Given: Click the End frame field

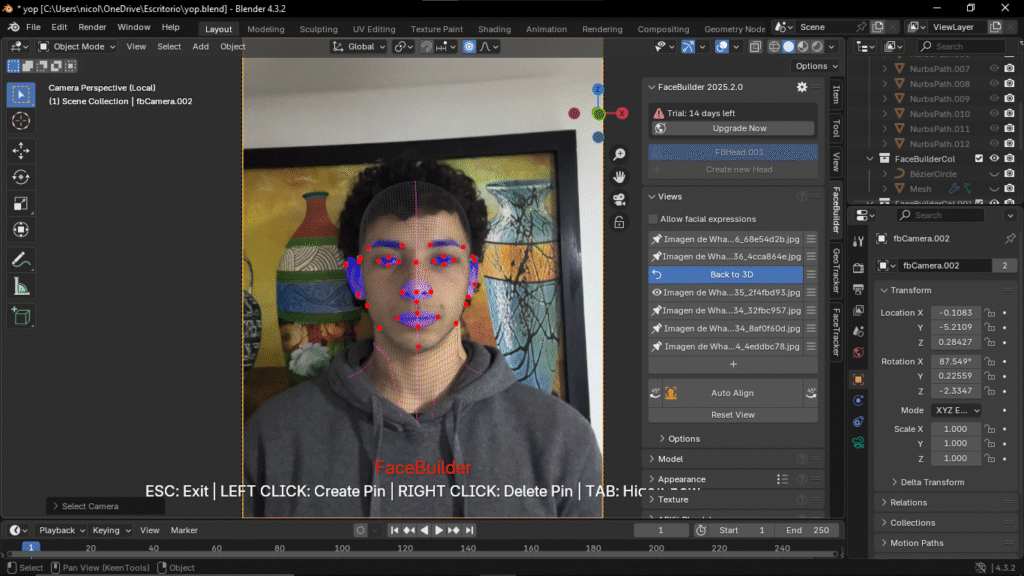Looking at the screenshot, I should (x=808, y=530).
